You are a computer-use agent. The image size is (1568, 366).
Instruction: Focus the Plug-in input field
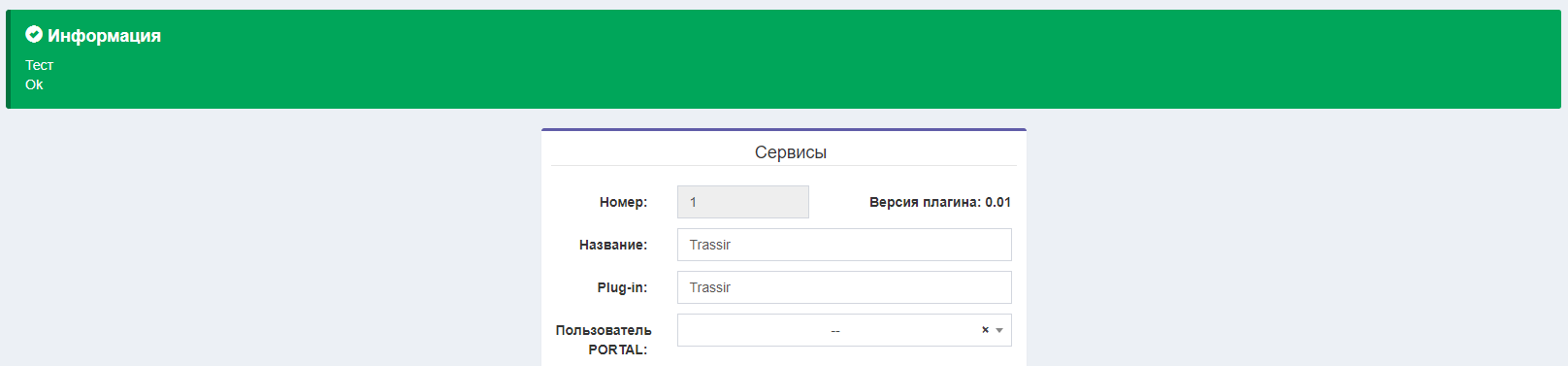coord(844,287)
